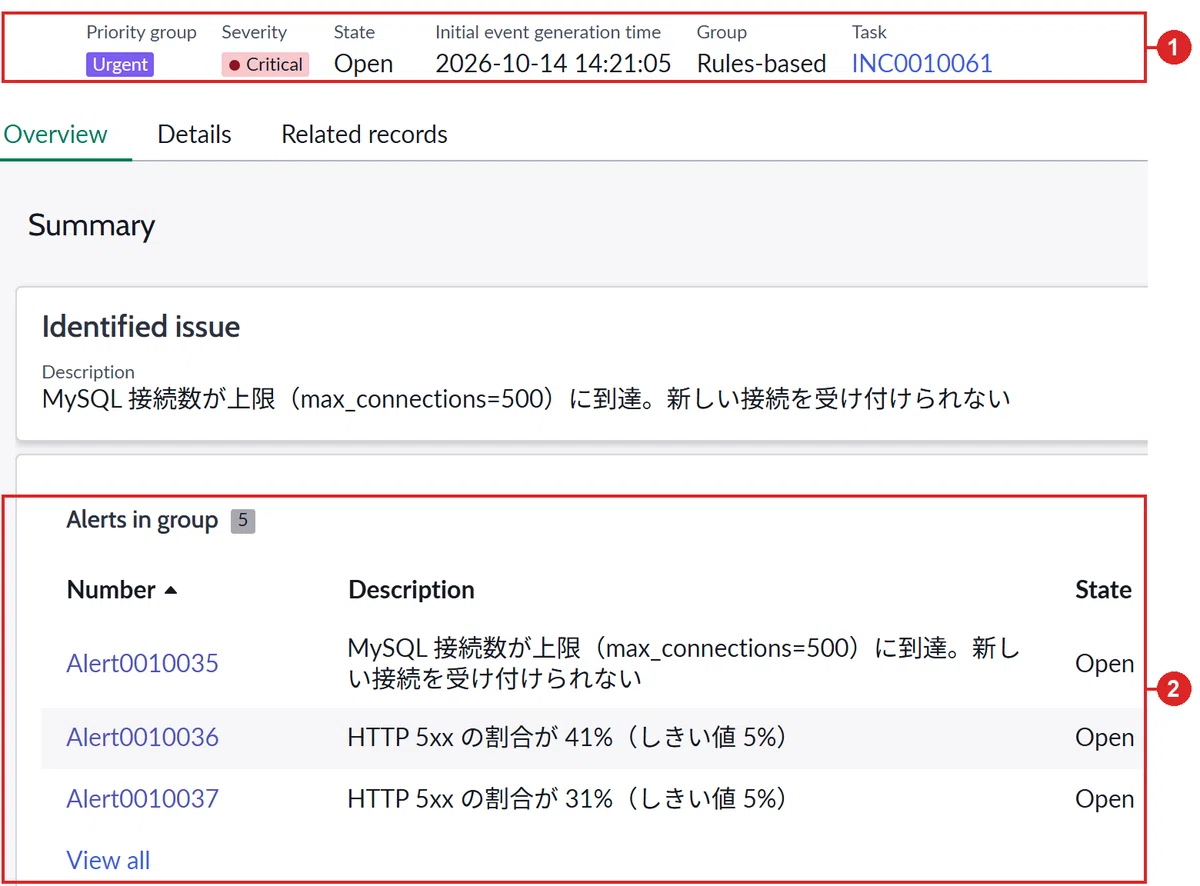Click the 2026-10-14 14:21:05 timestamp
The image size is (1200, 886).
coord(553,64)
